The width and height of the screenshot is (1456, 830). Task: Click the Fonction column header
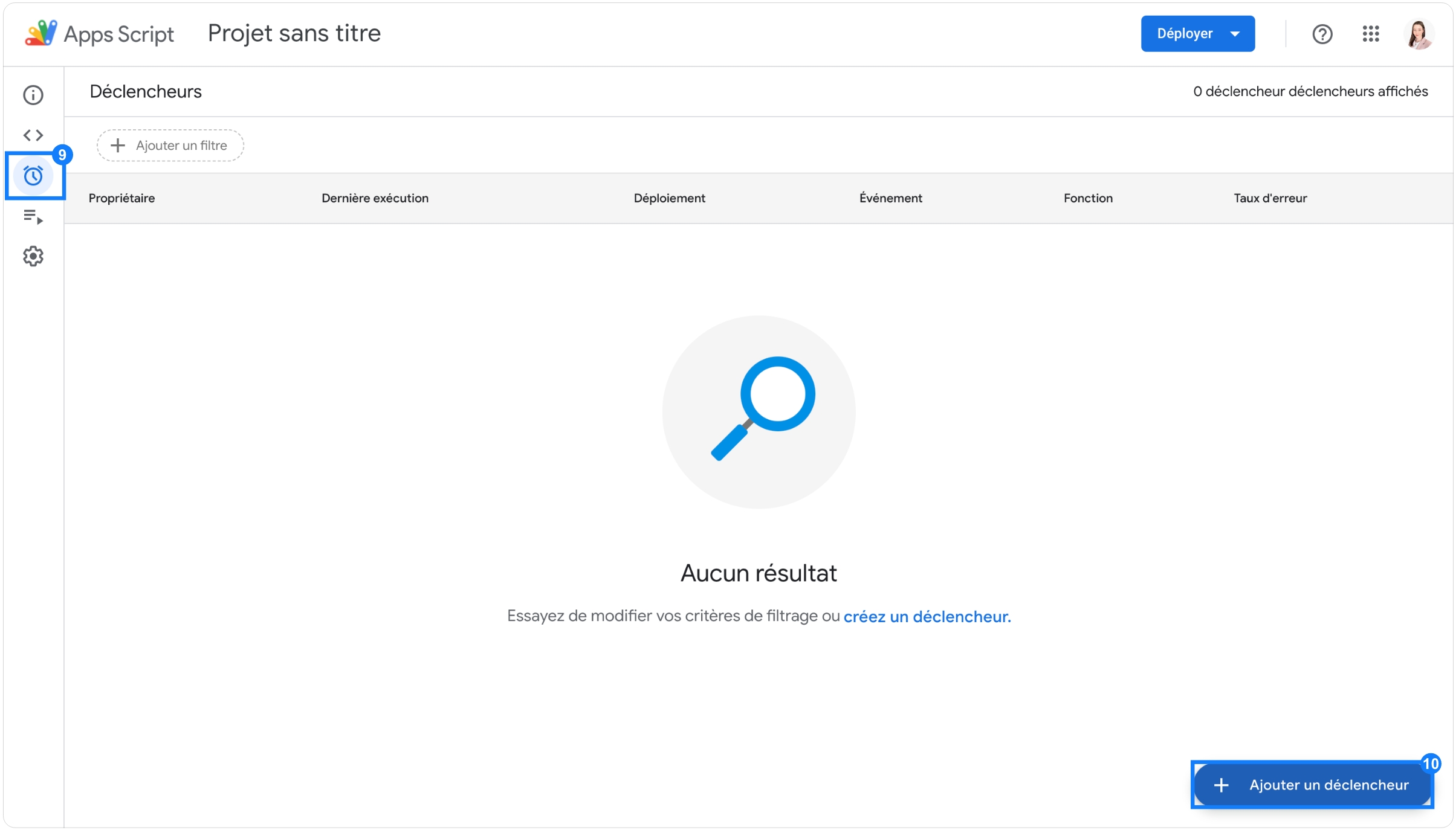pyautogui.click(x=1088, y=198)
